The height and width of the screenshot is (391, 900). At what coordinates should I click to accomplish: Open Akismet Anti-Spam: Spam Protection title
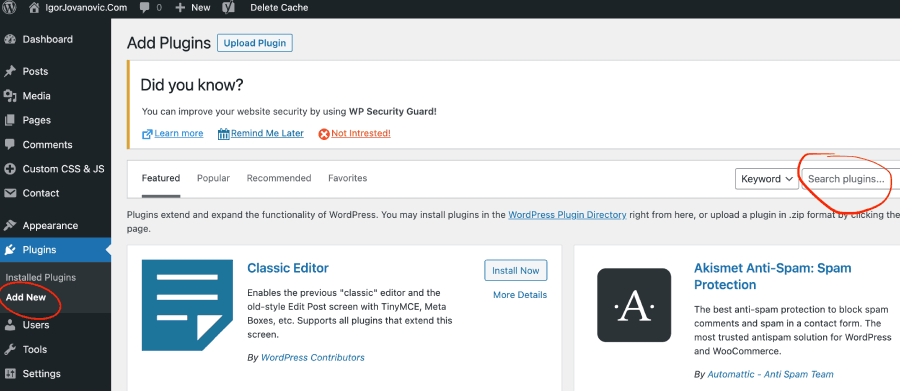[x=773, y=276]
